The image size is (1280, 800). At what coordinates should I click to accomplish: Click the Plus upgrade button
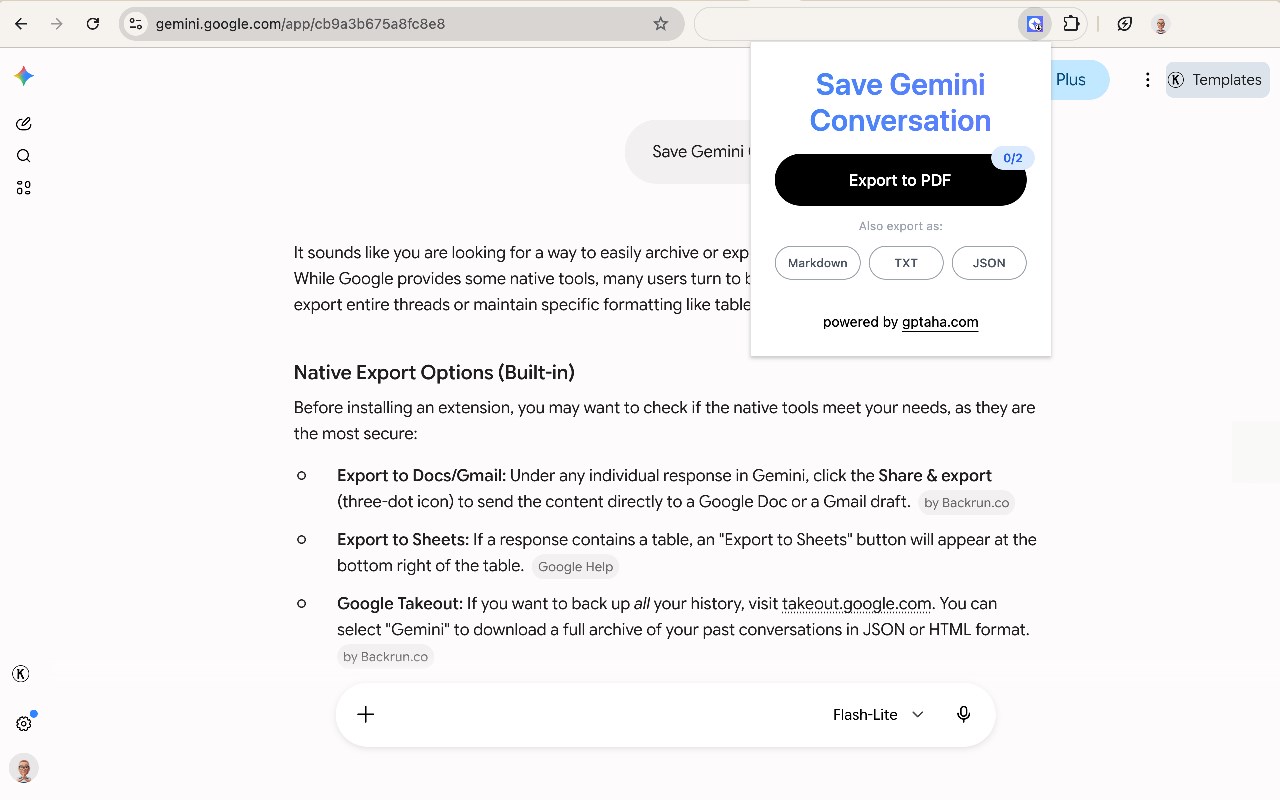(x=1078, y=80)
